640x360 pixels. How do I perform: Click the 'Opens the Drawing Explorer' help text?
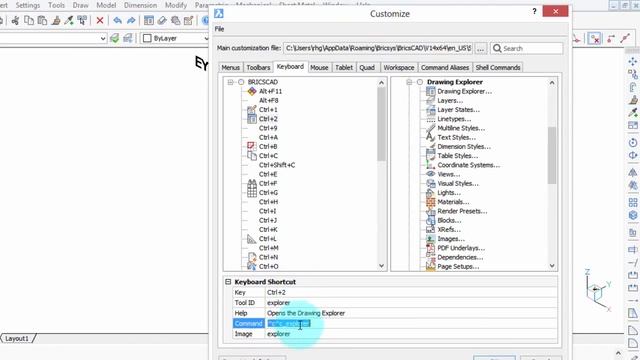point(306,313)
